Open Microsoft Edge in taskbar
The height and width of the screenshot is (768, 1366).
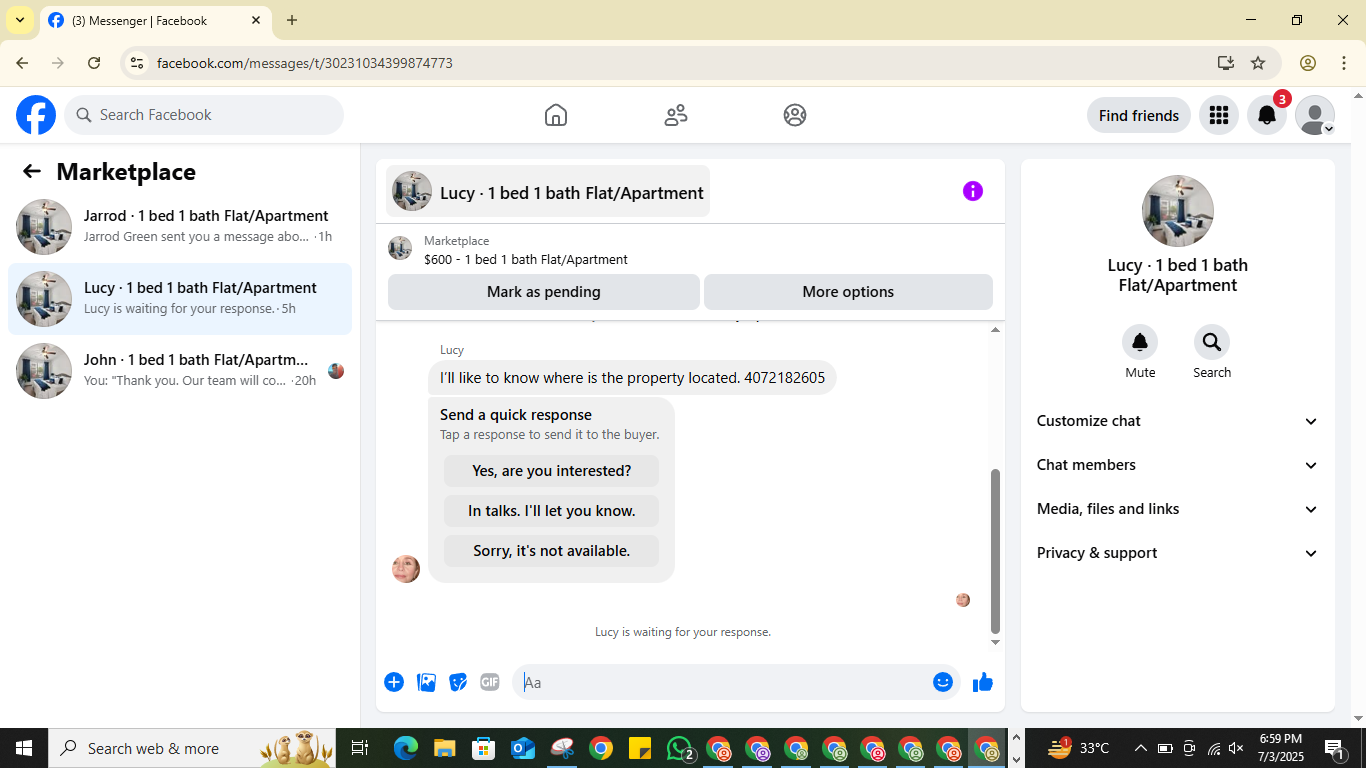[406, 748]
